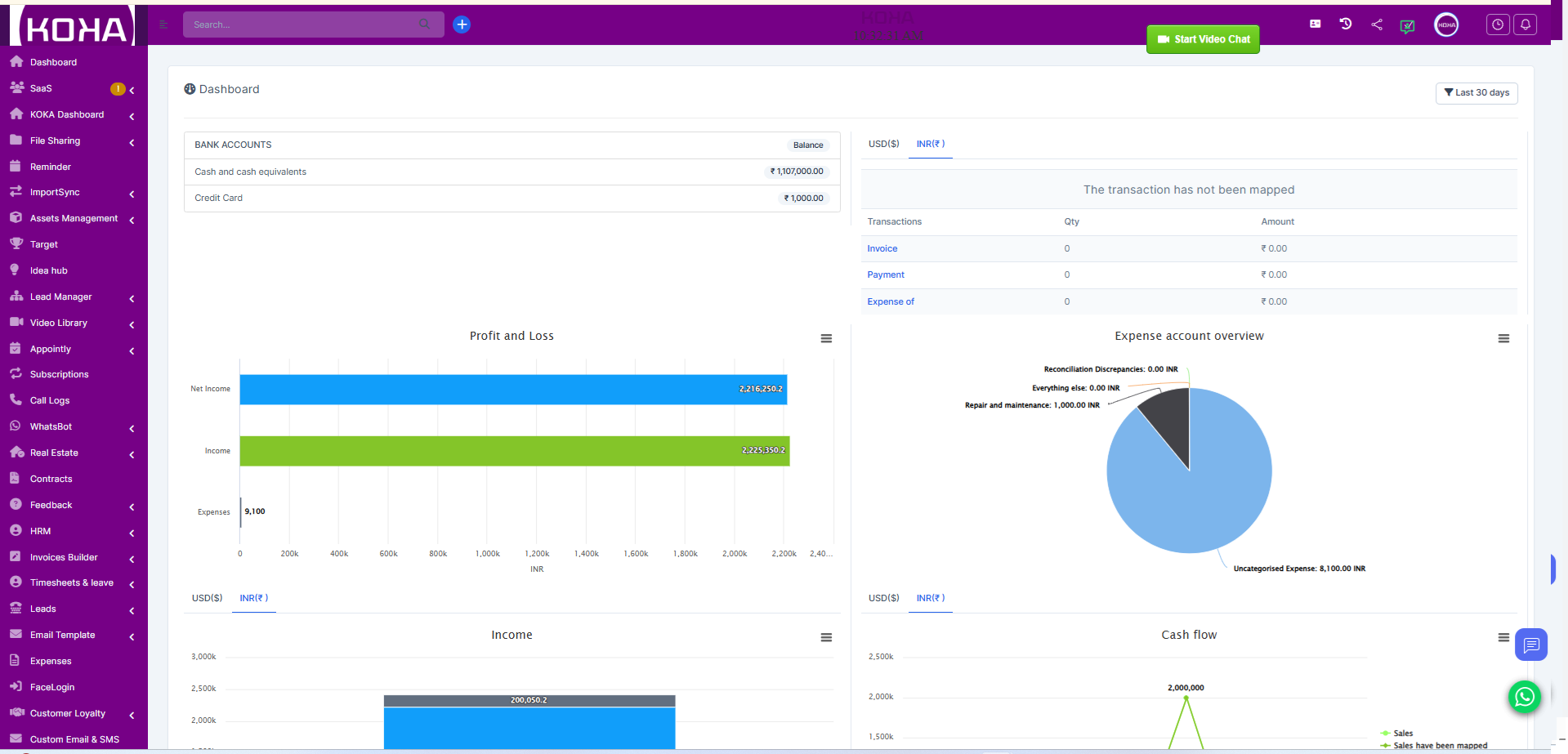Switch to USD($) tab above transactions

[x=883, y=144]
